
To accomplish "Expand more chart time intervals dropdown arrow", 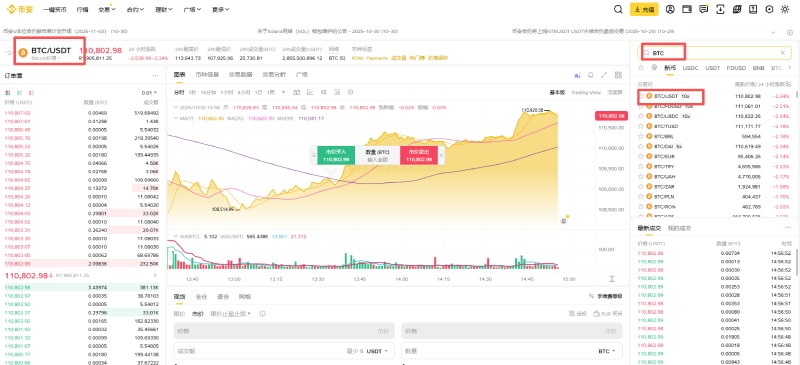I will point(283,92).
